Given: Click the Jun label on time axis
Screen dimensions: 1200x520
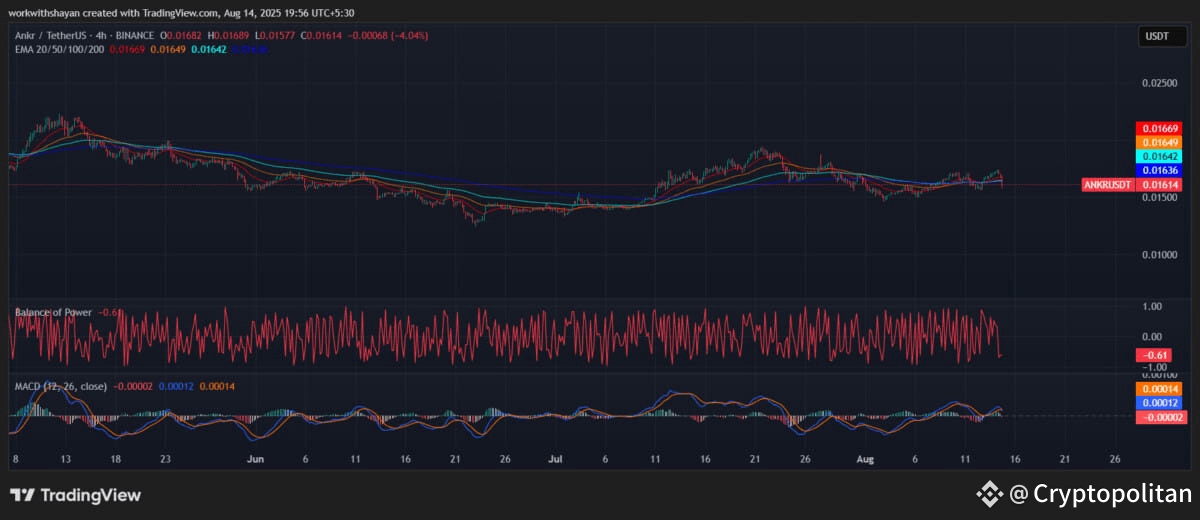Looking at the screenshot, I should pos(255,459).
